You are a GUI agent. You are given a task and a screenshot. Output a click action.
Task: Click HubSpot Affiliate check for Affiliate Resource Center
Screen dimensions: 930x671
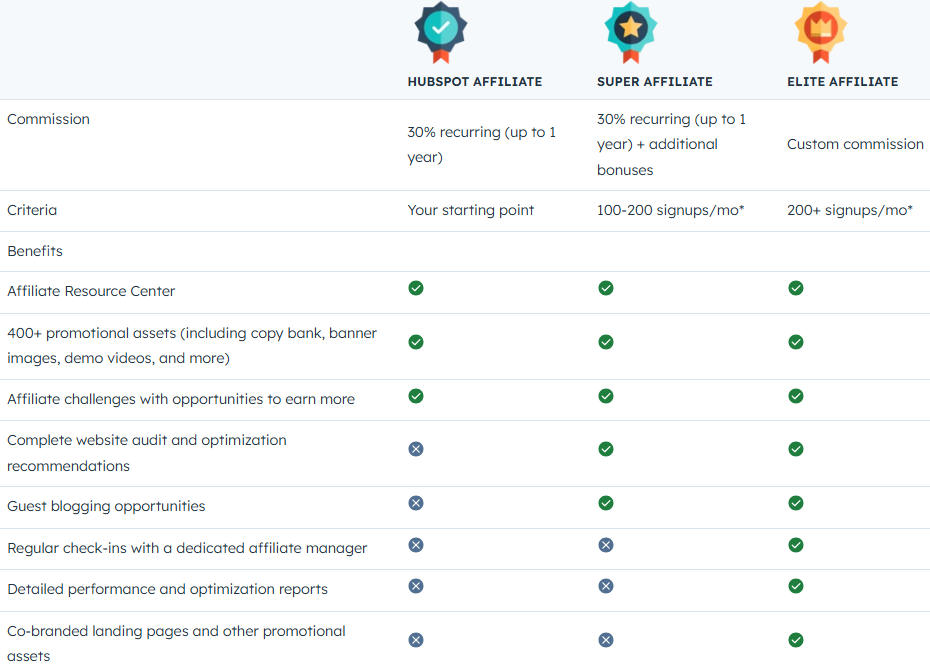pos(416,288)
